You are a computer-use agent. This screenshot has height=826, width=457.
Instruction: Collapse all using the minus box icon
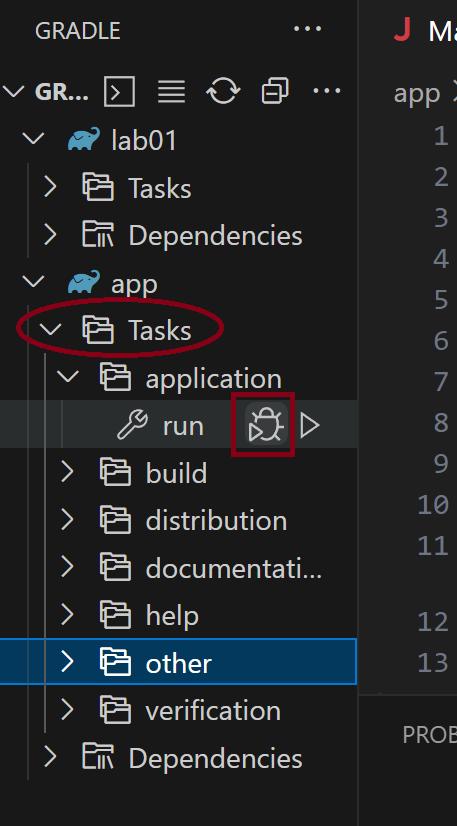coord(275,92)
